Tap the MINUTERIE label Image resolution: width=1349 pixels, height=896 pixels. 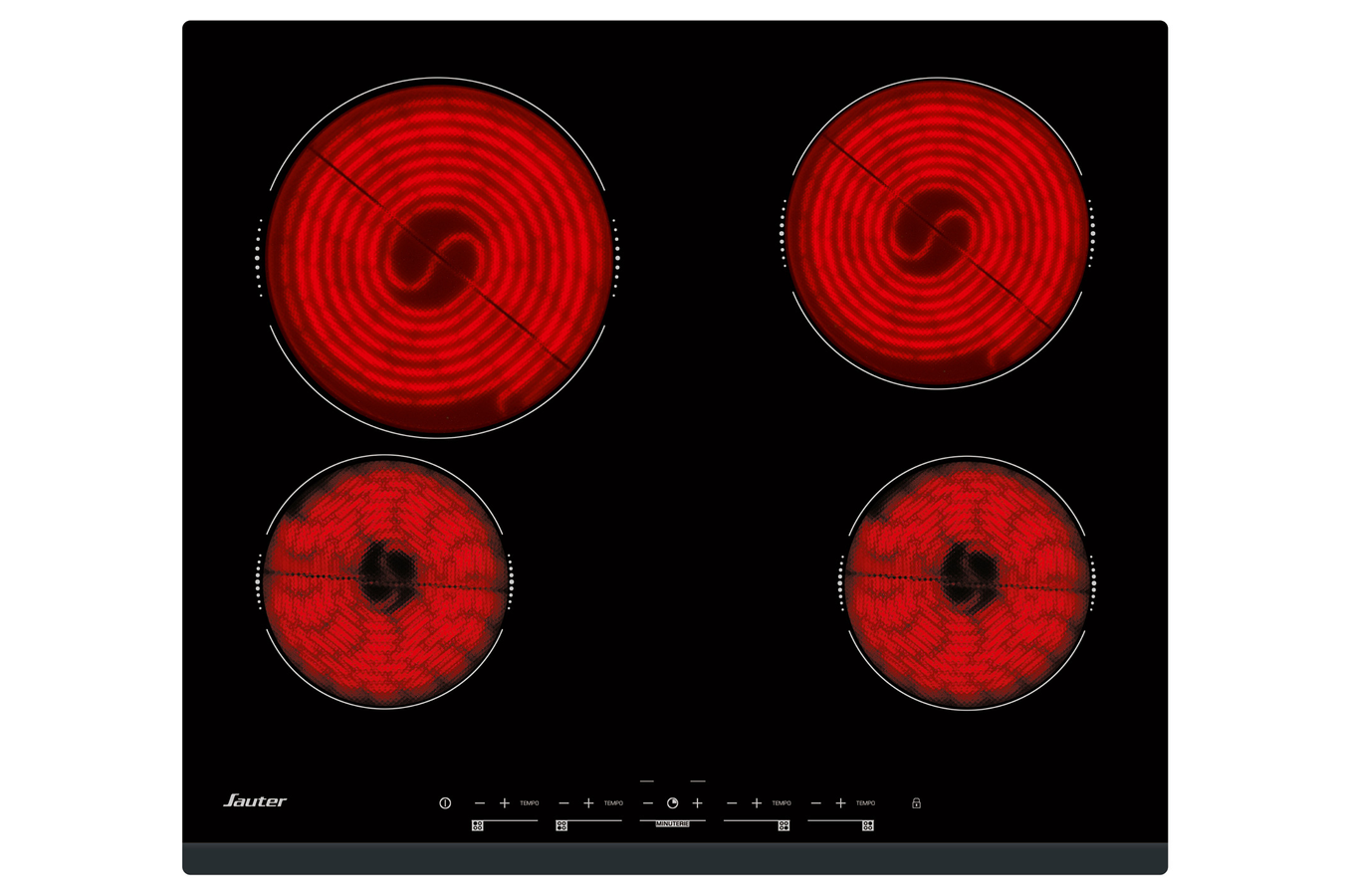pos(672,824)
